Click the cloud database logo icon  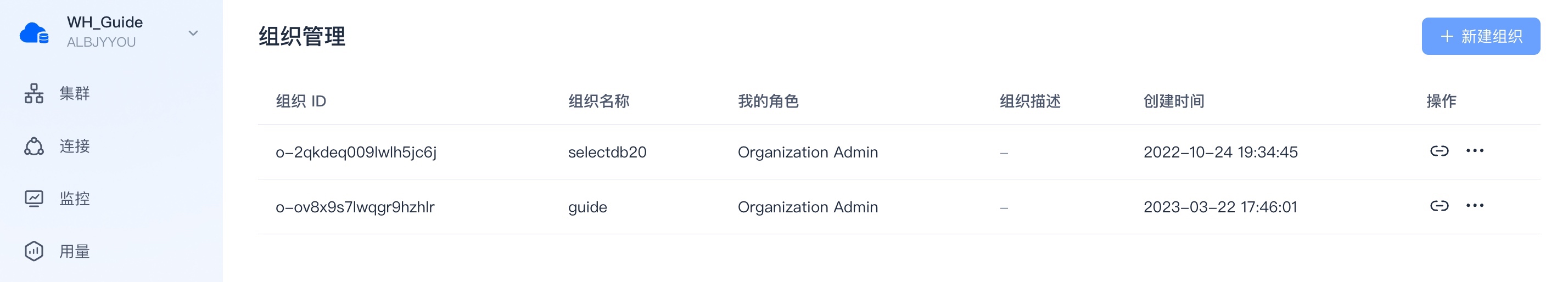click(34, 33)
